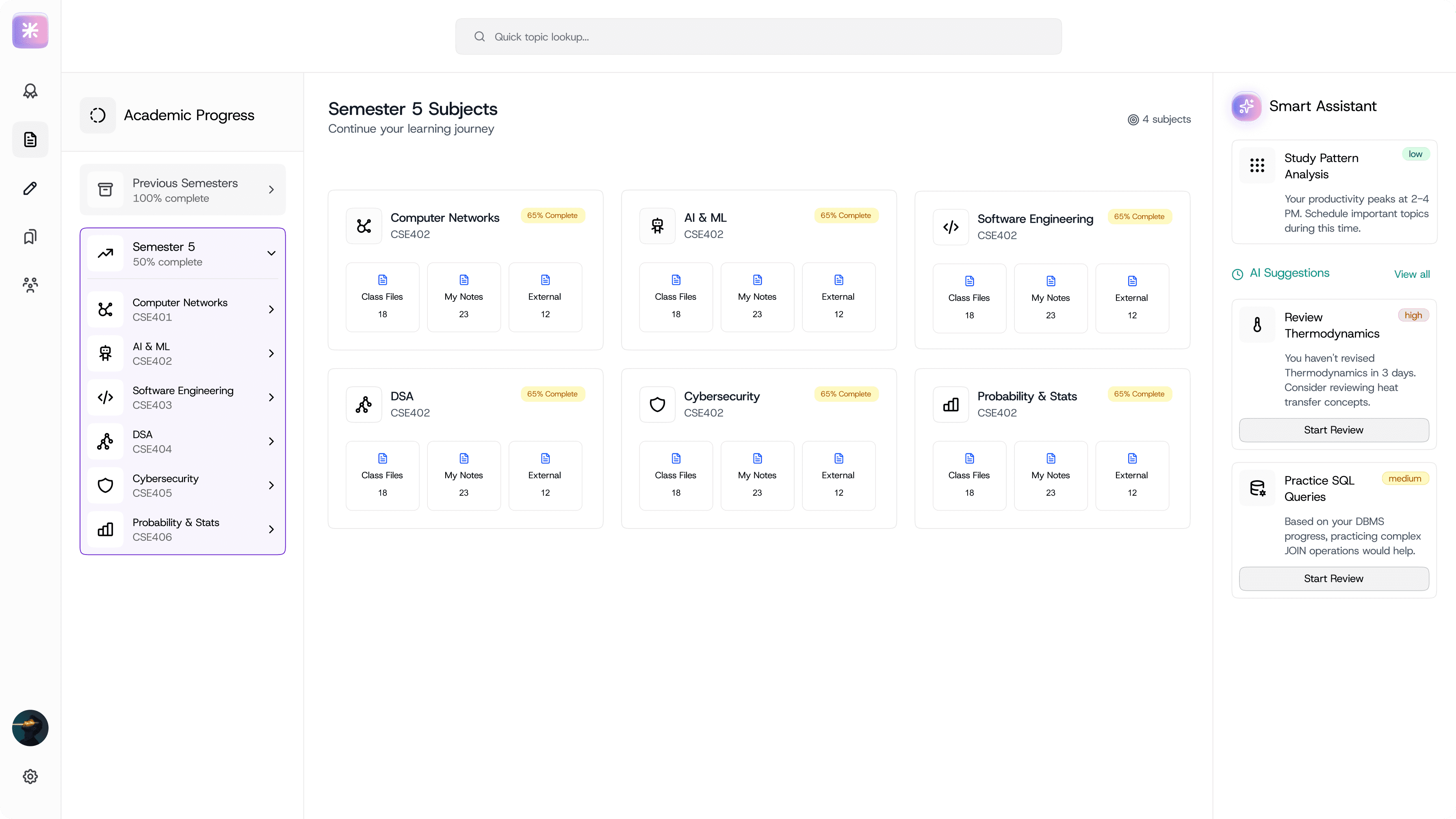Viewport: 1456px width, 819px height.
Task: Click the user profile avatar
Action: click(x=30, y=728)
